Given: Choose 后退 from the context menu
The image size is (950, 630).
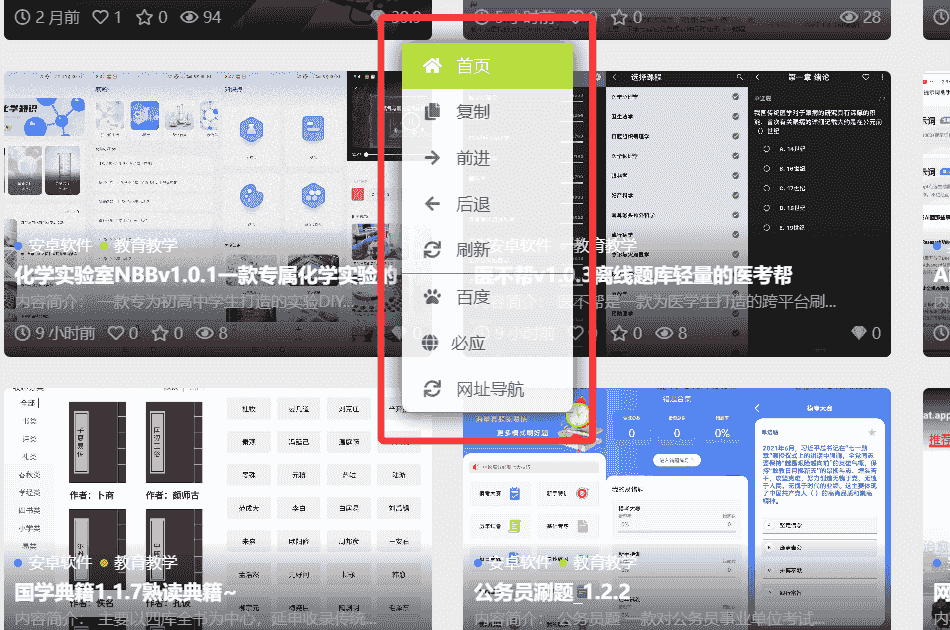Looking at the screenshot, I should click(487, 204).
